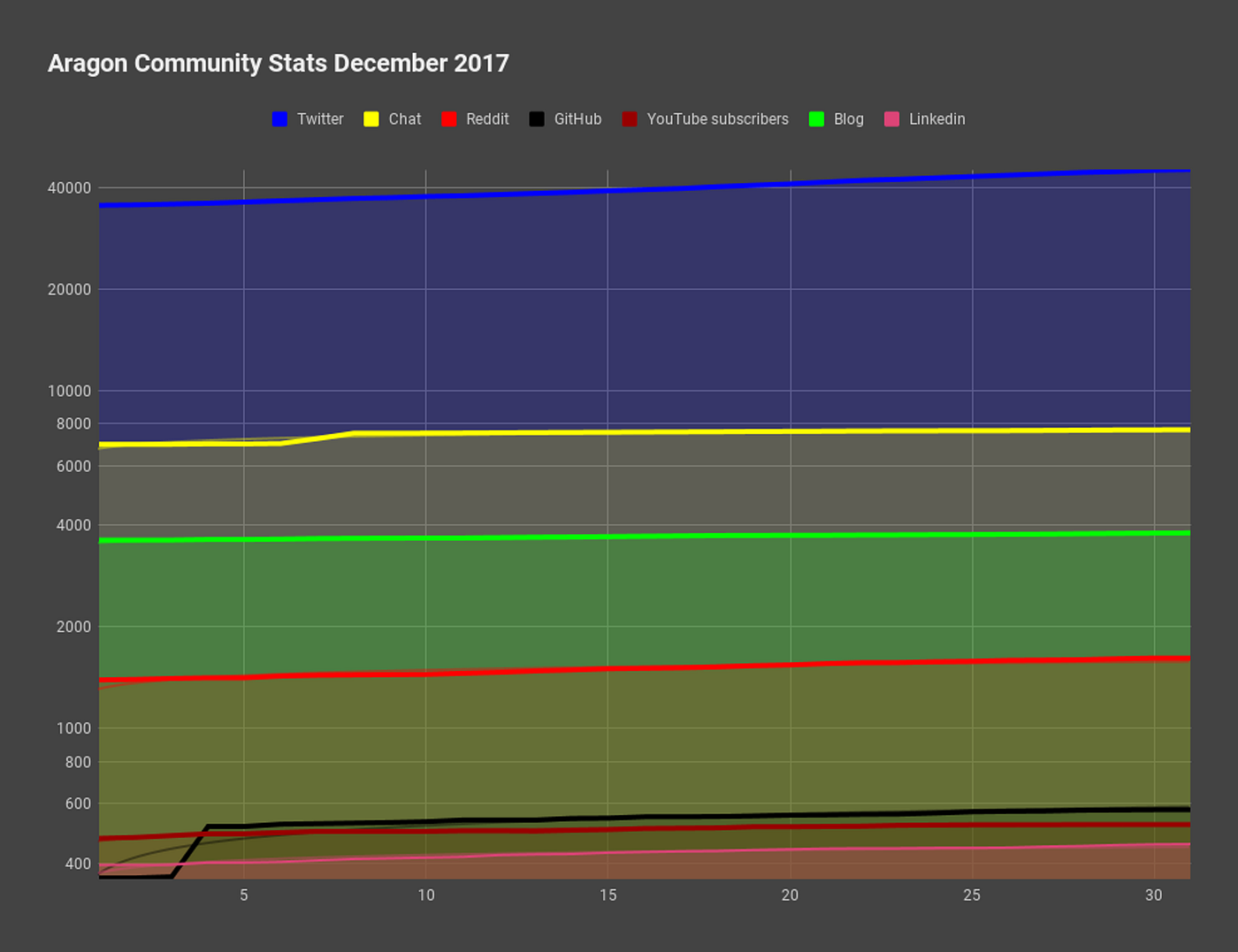Select the Reddit legend label

(487, 119)
